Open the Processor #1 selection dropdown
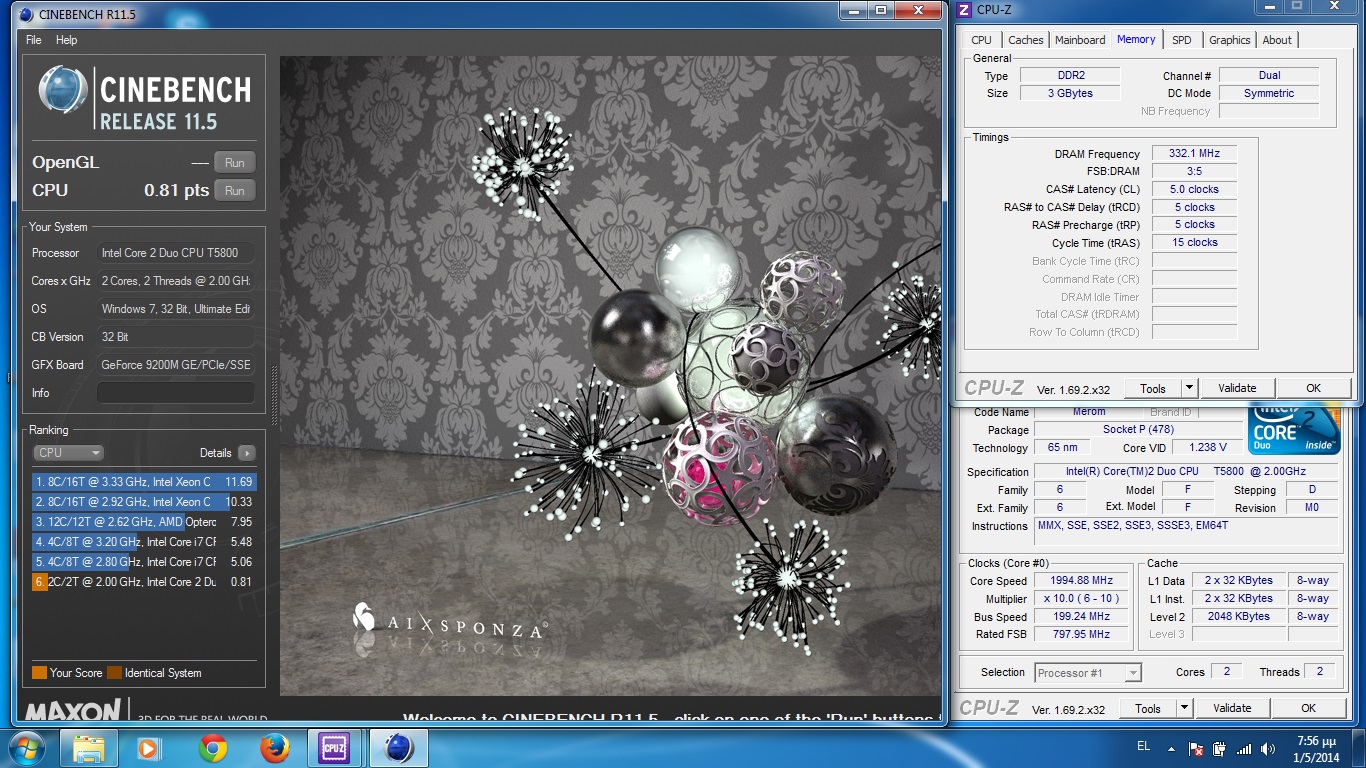 (1088, 673)
